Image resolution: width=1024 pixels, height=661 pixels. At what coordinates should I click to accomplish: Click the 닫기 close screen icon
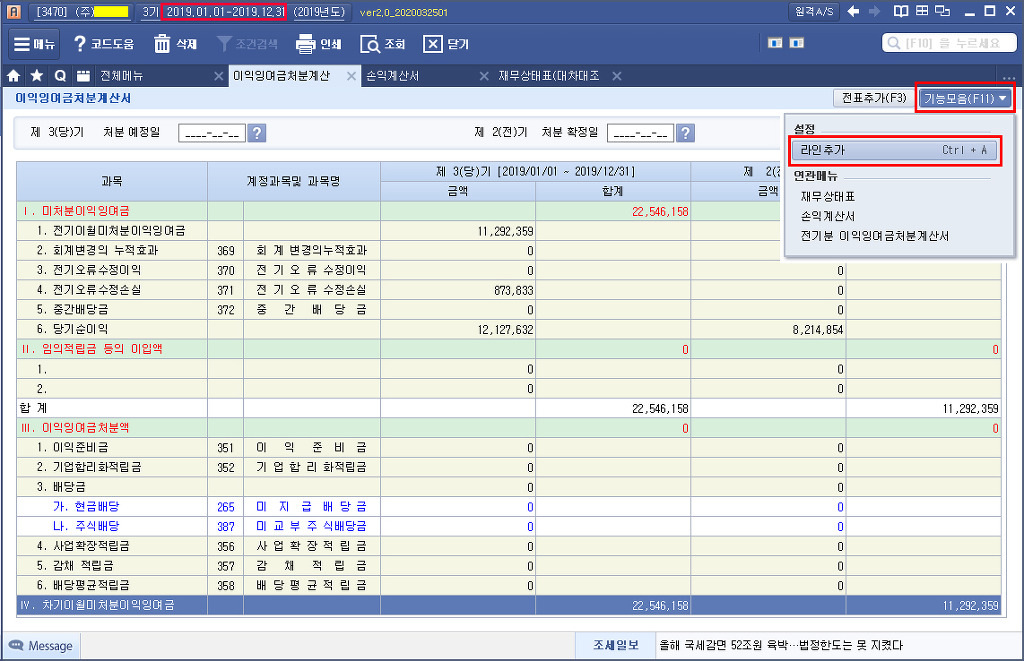[x=433, y=44]
